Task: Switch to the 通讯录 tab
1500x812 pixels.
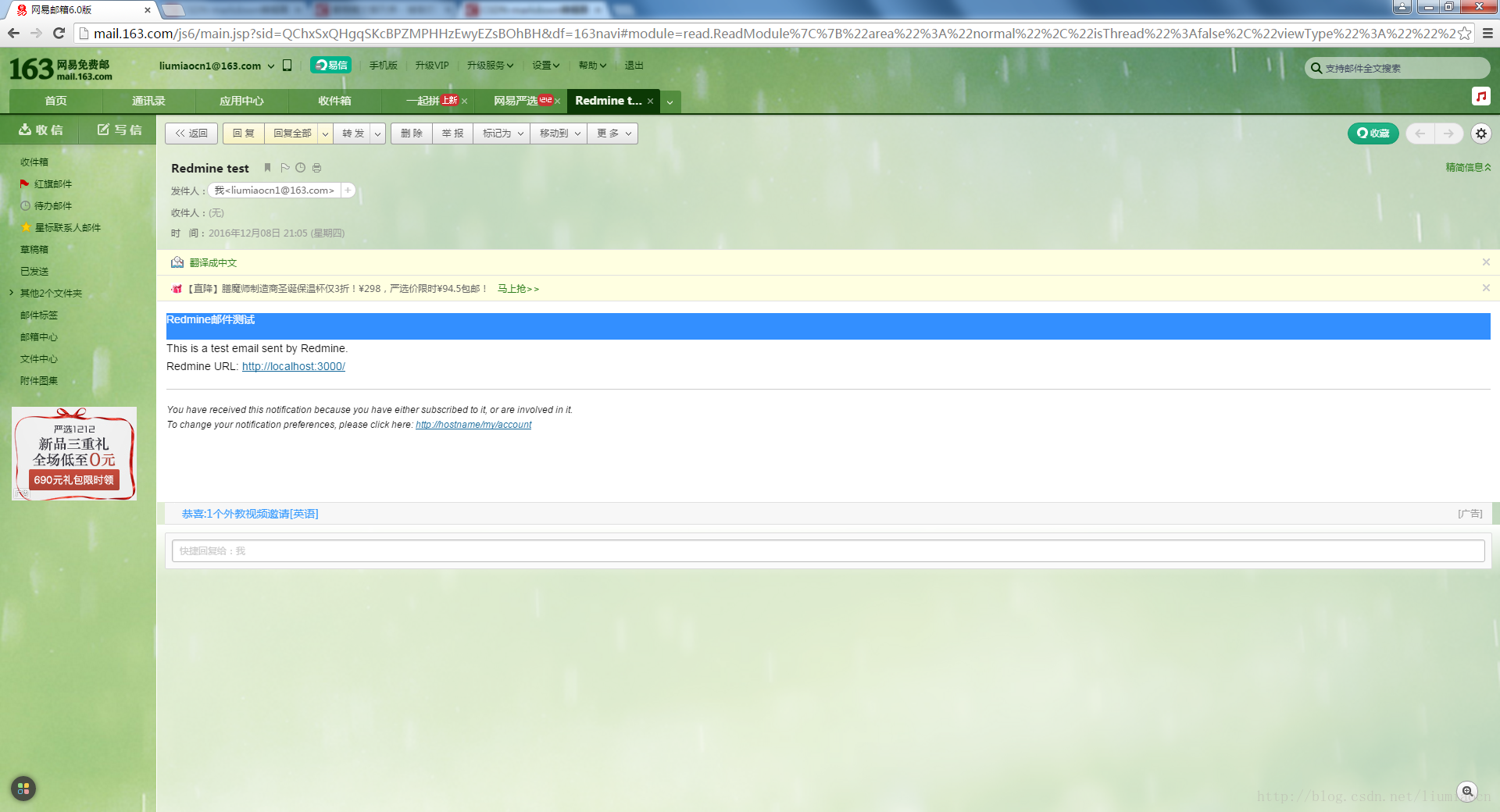Action: (148, 101)
